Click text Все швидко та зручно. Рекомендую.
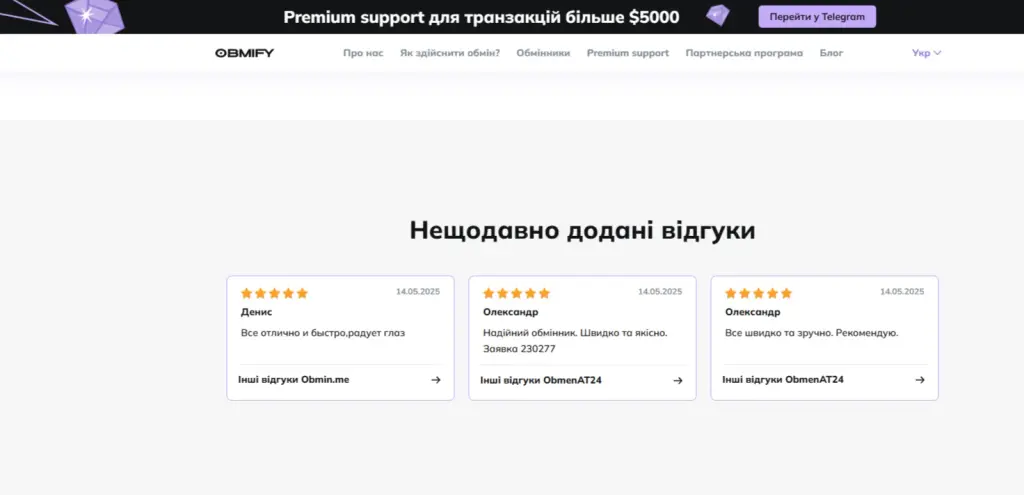The image size is (1024, 495). click(812, 333)
